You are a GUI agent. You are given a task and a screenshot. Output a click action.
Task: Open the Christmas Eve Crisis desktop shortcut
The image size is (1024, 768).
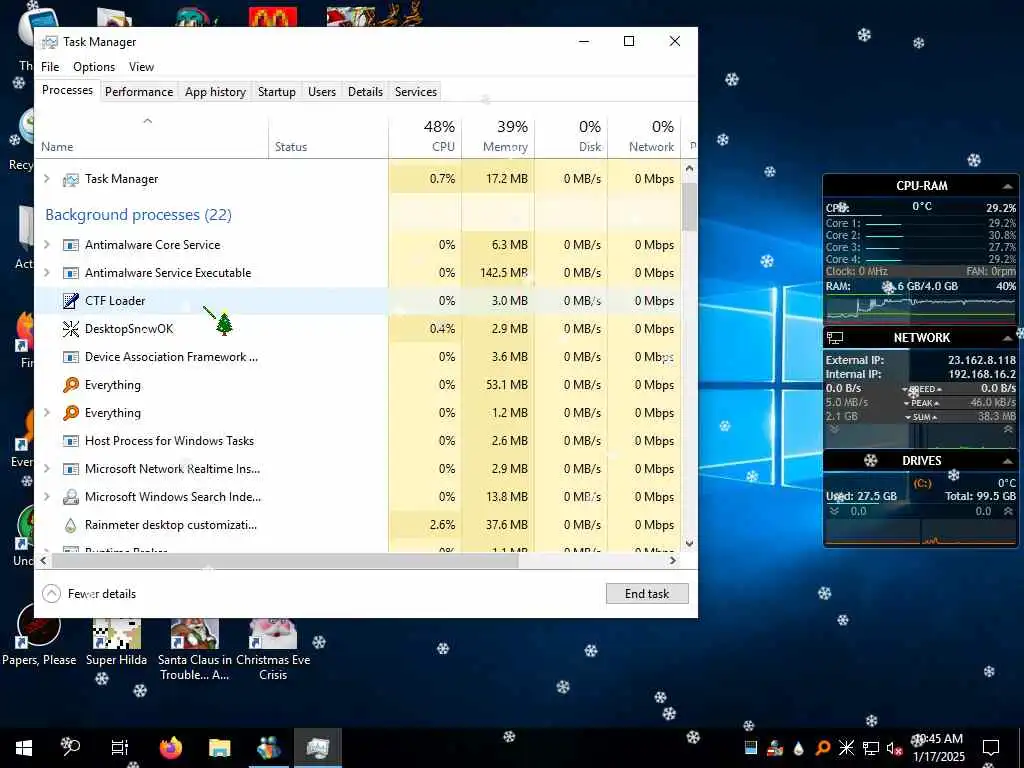[x=273, y=650]
